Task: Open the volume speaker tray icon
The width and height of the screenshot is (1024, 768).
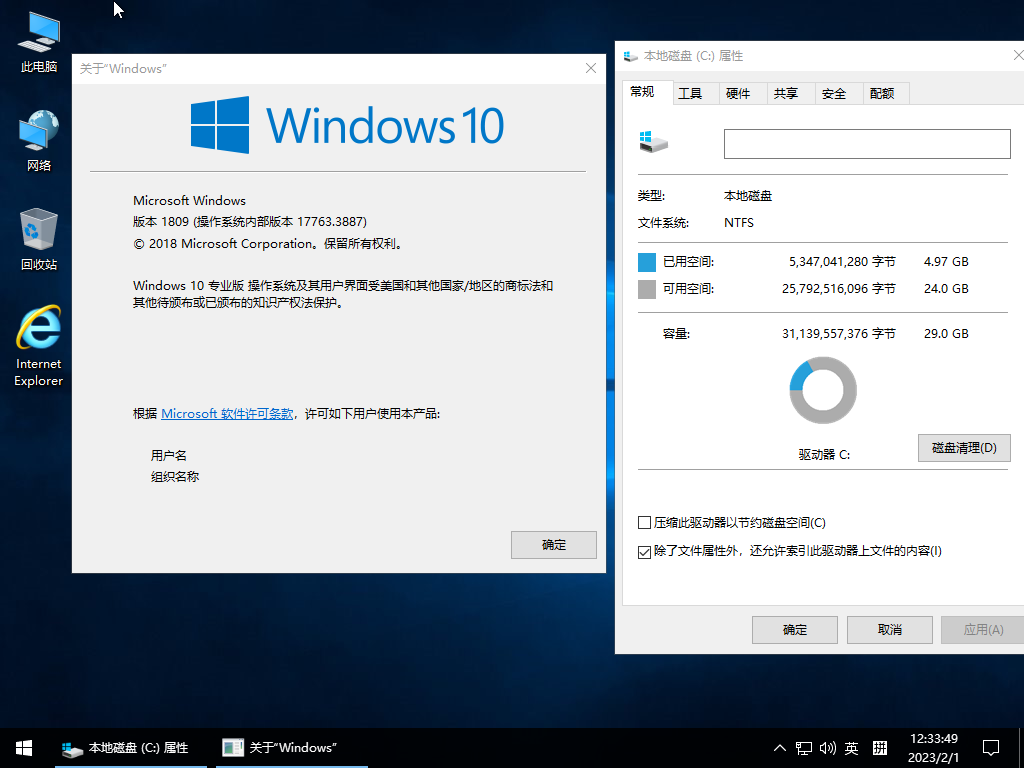Action: [827, 748]
